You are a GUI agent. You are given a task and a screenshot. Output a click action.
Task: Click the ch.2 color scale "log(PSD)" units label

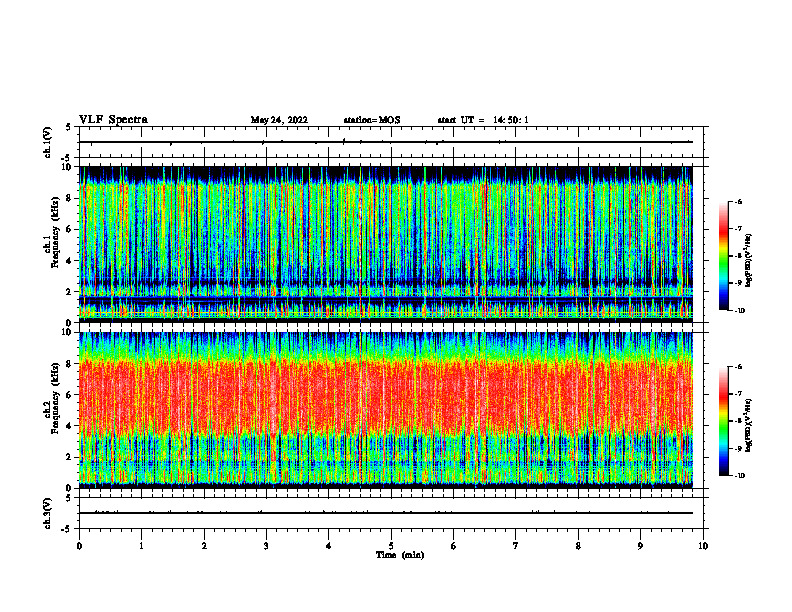pos(749,425)
